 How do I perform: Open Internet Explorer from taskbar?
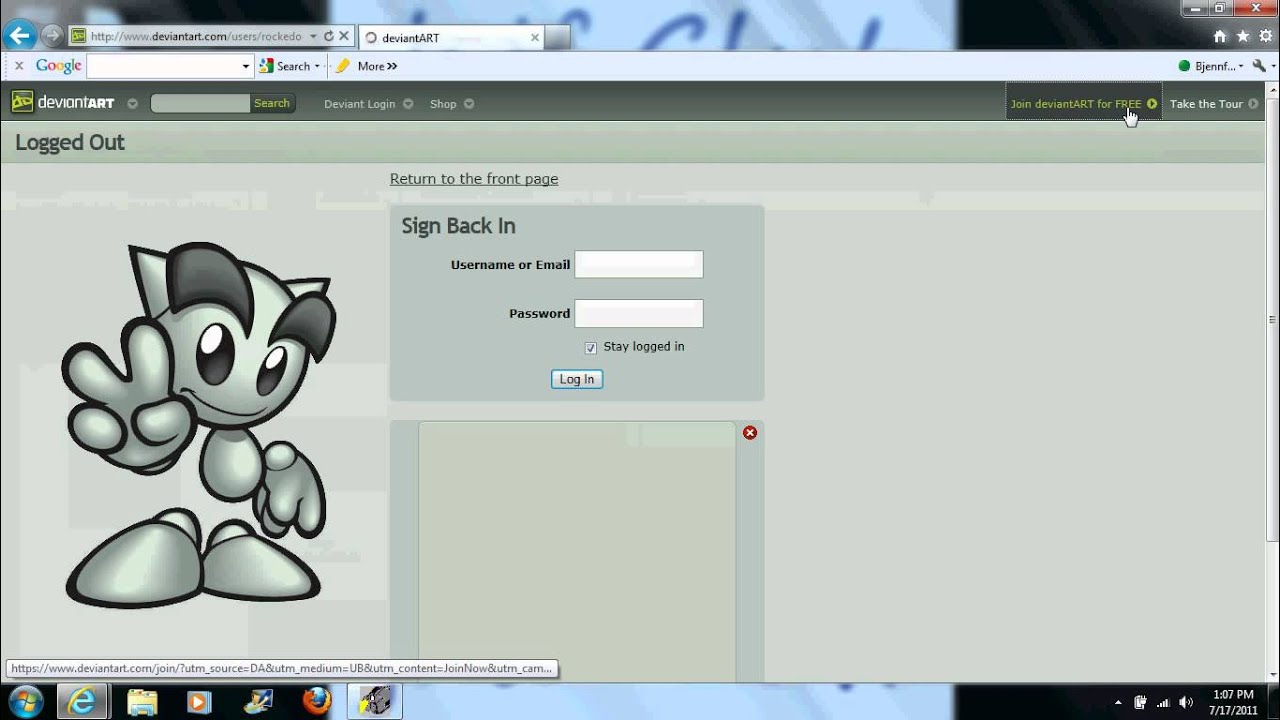click(x=82, y=701)
